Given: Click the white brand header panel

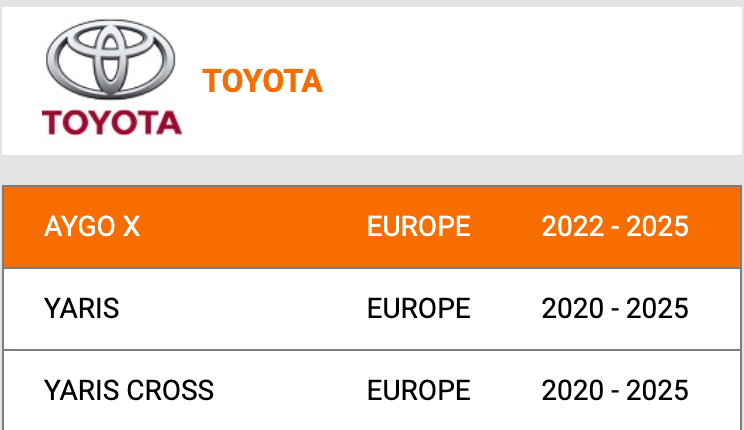Looking at the screenshot, I should point(372,81).
